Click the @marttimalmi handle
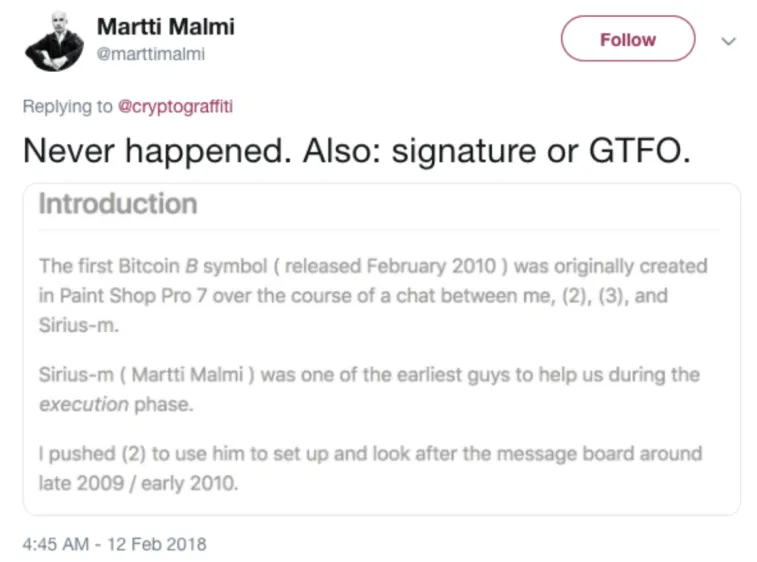The image size is (757, 562). 151,55
